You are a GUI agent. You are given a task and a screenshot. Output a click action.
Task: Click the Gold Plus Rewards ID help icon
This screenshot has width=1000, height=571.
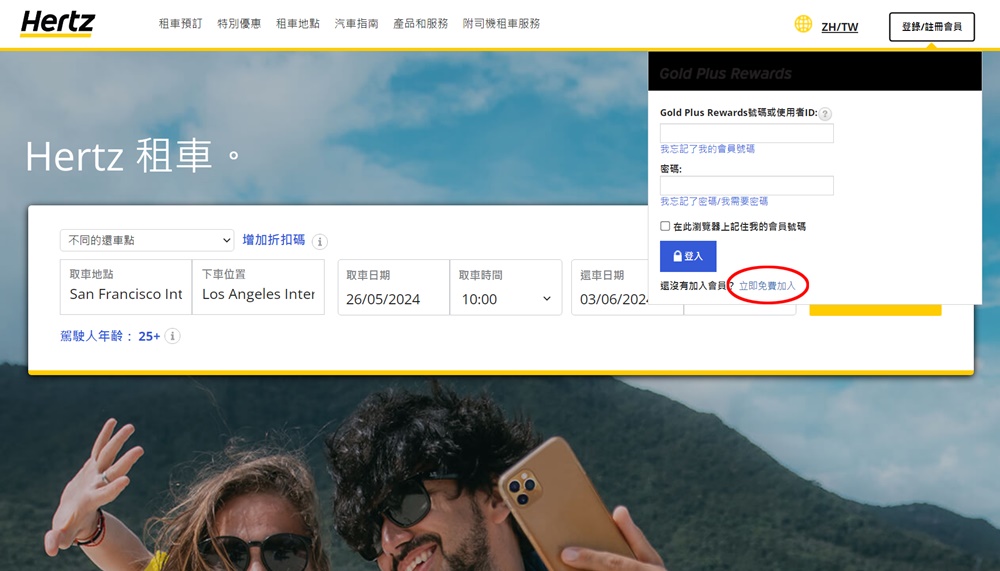[825, 114]
